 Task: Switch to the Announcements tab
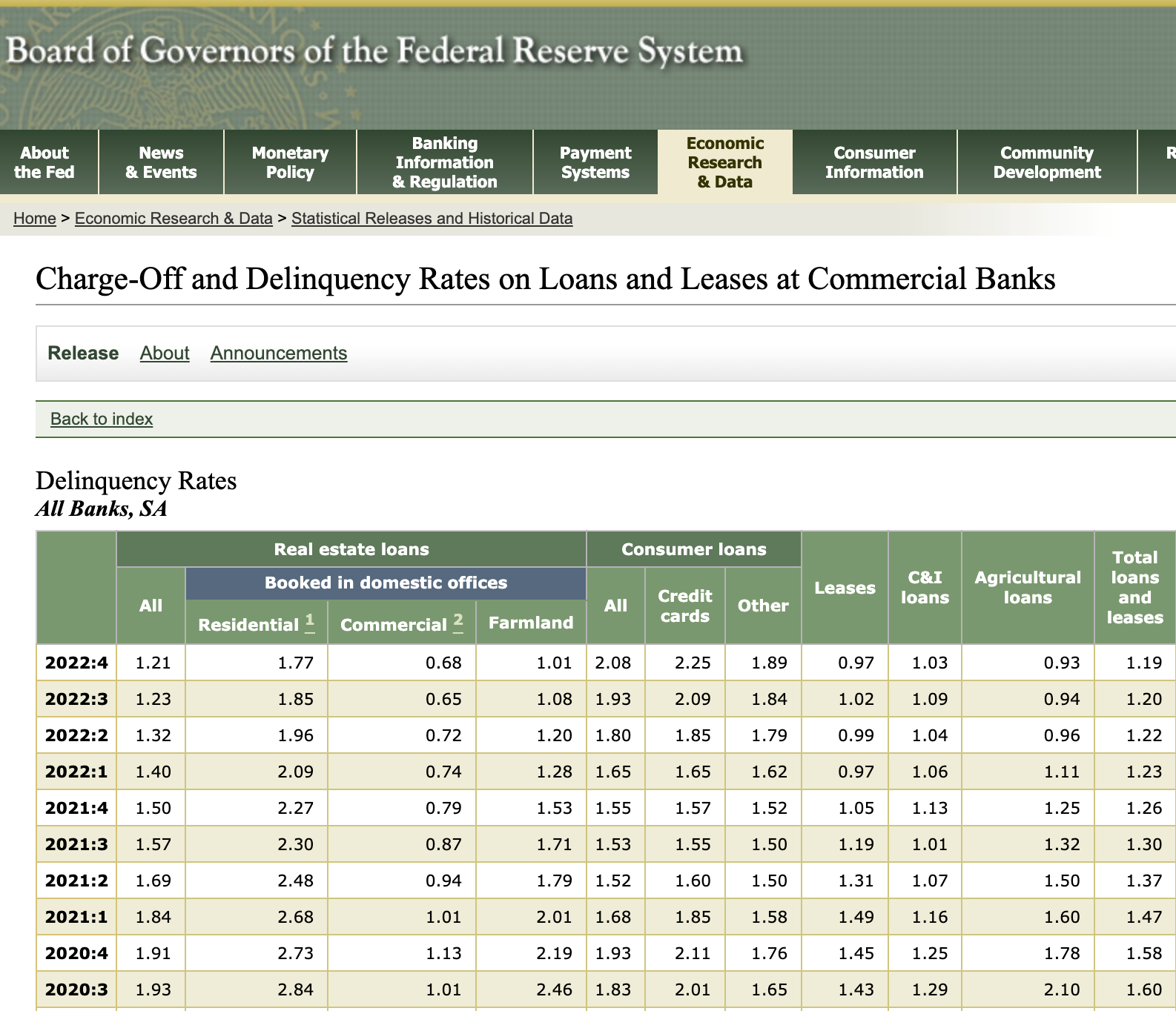(279, 353)
